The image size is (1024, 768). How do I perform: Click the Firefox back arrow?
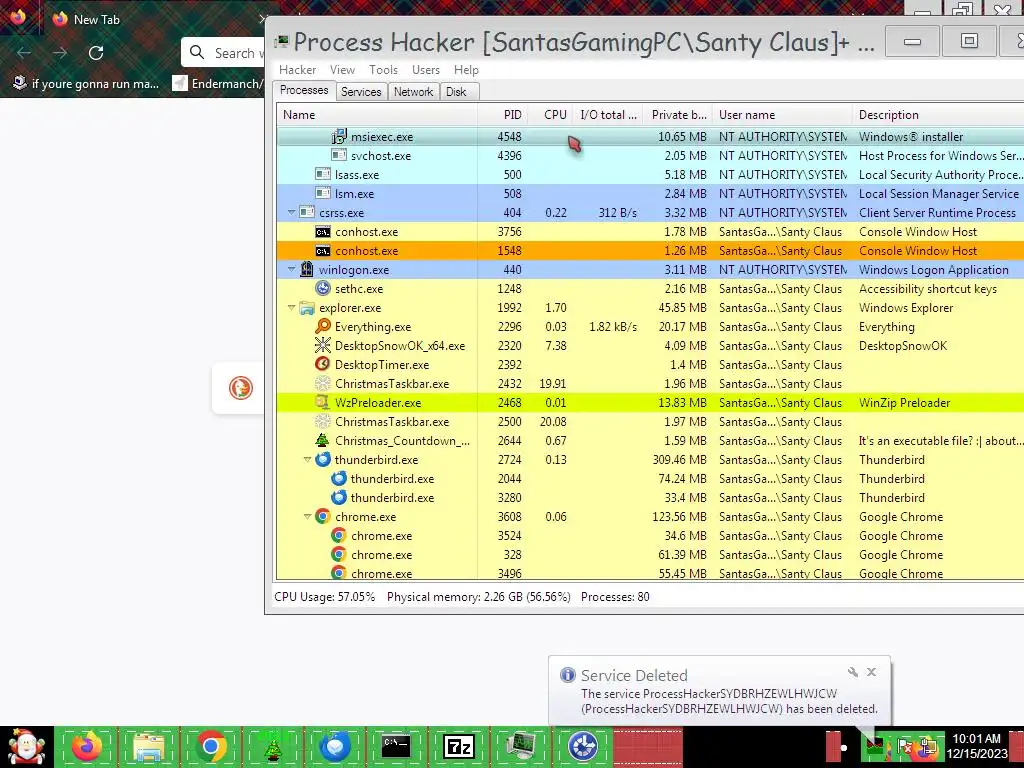24,53
